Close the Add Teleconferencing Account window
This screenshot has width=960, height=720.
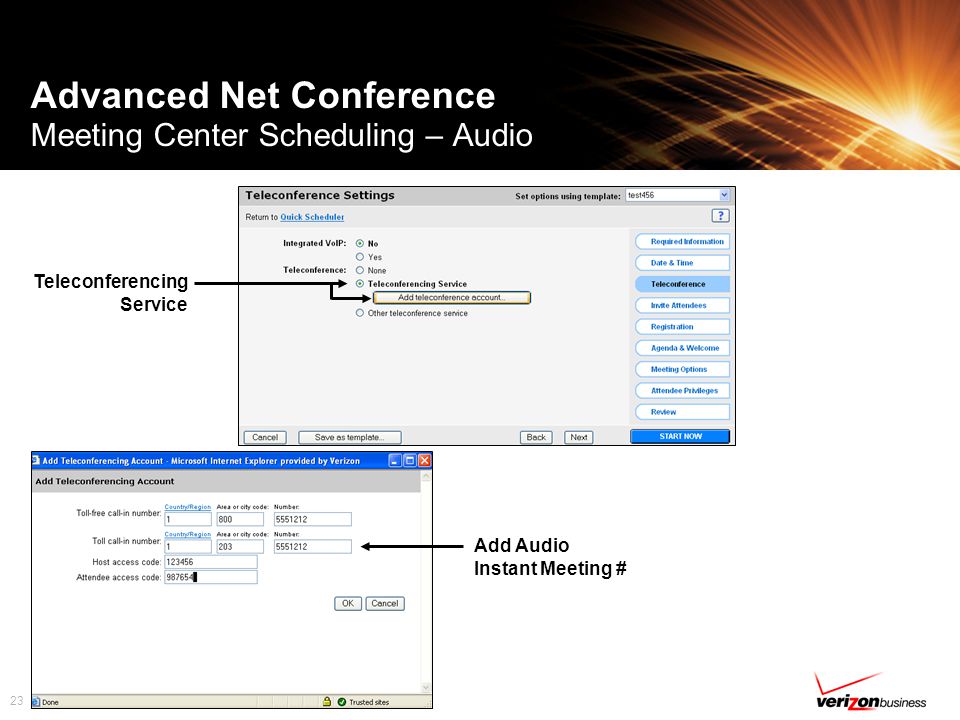(x=424, y=460)
